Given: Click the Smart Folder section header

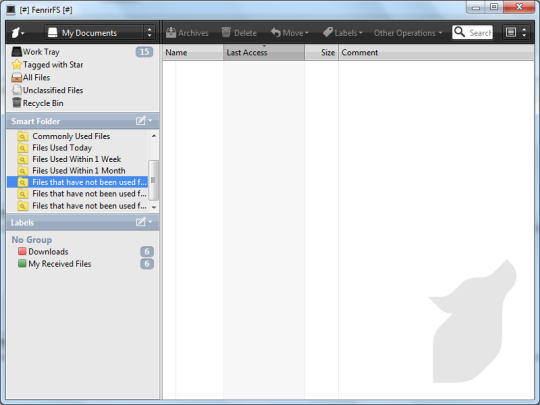Looking at the screenshot, I should (x=83, y=121).
